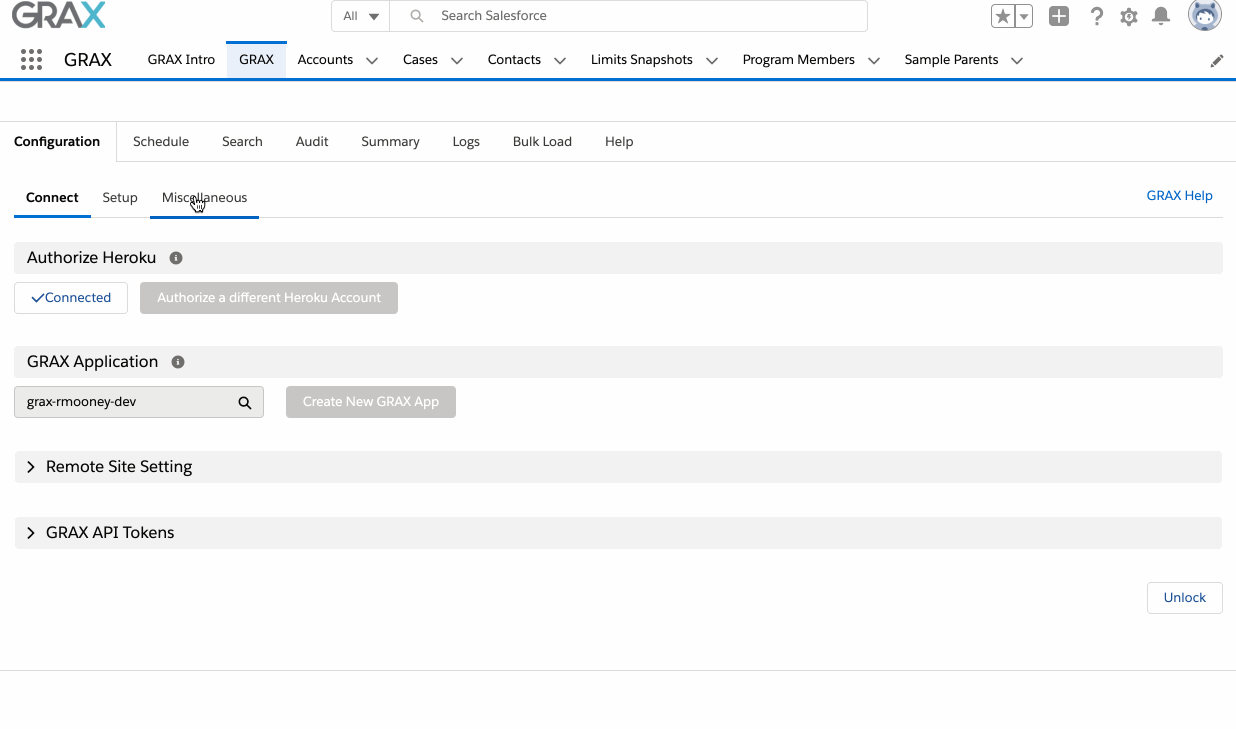Open the Limits Snapshots dropdown chevron

pyautogui.click(x=712, y=60)
